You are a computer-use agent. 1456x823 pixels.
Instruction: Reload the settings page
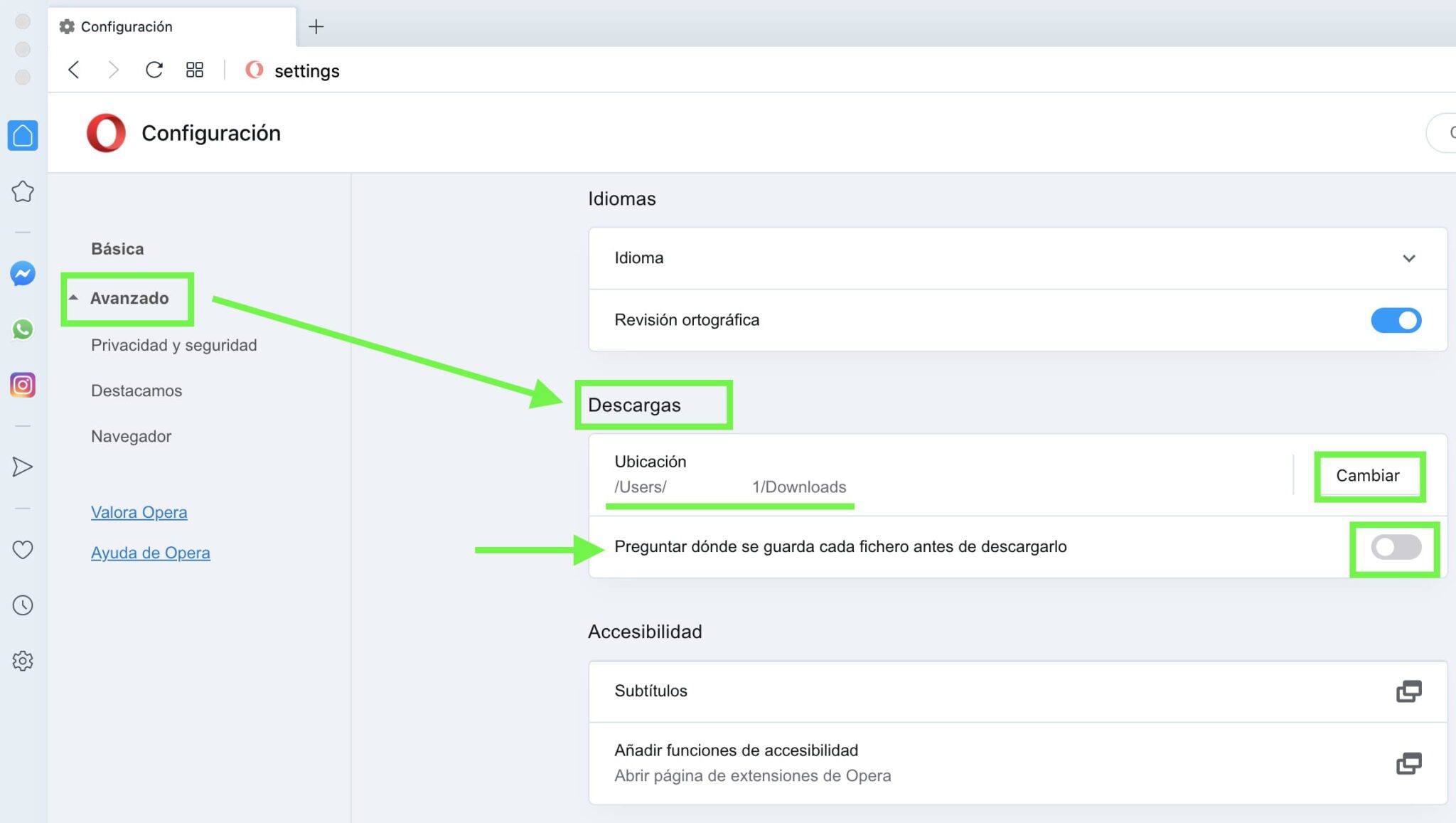(154, 70)
